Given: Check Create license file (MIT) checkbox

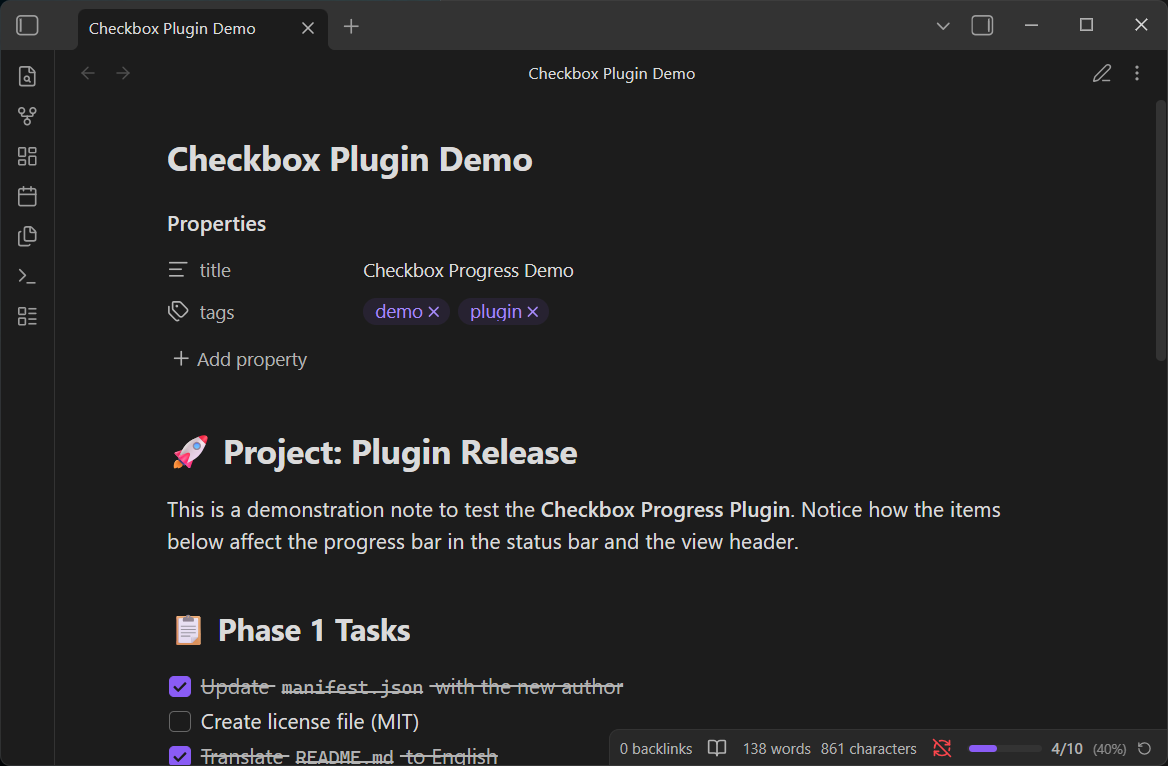Looking at the screenshot, I should click(180, 721).
